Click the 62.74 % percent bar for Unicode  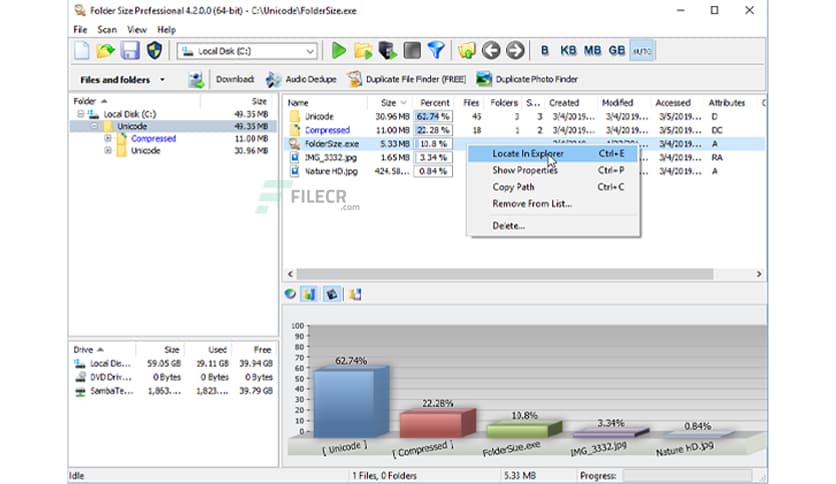pos(432,116)
